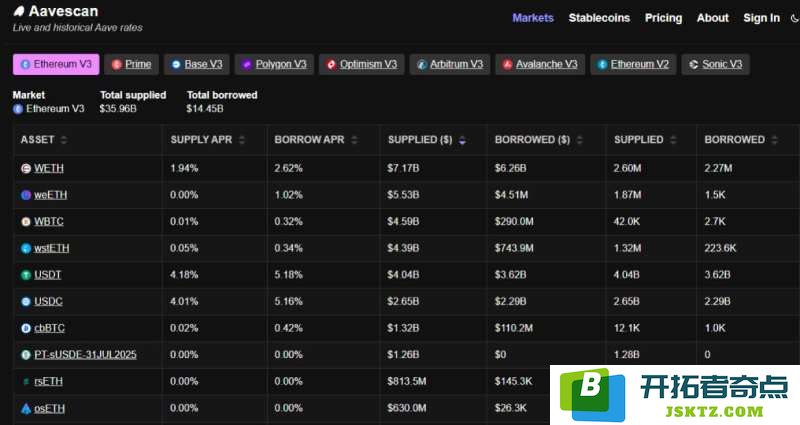Click Total supplied value $35.96B

pos(118,109)
